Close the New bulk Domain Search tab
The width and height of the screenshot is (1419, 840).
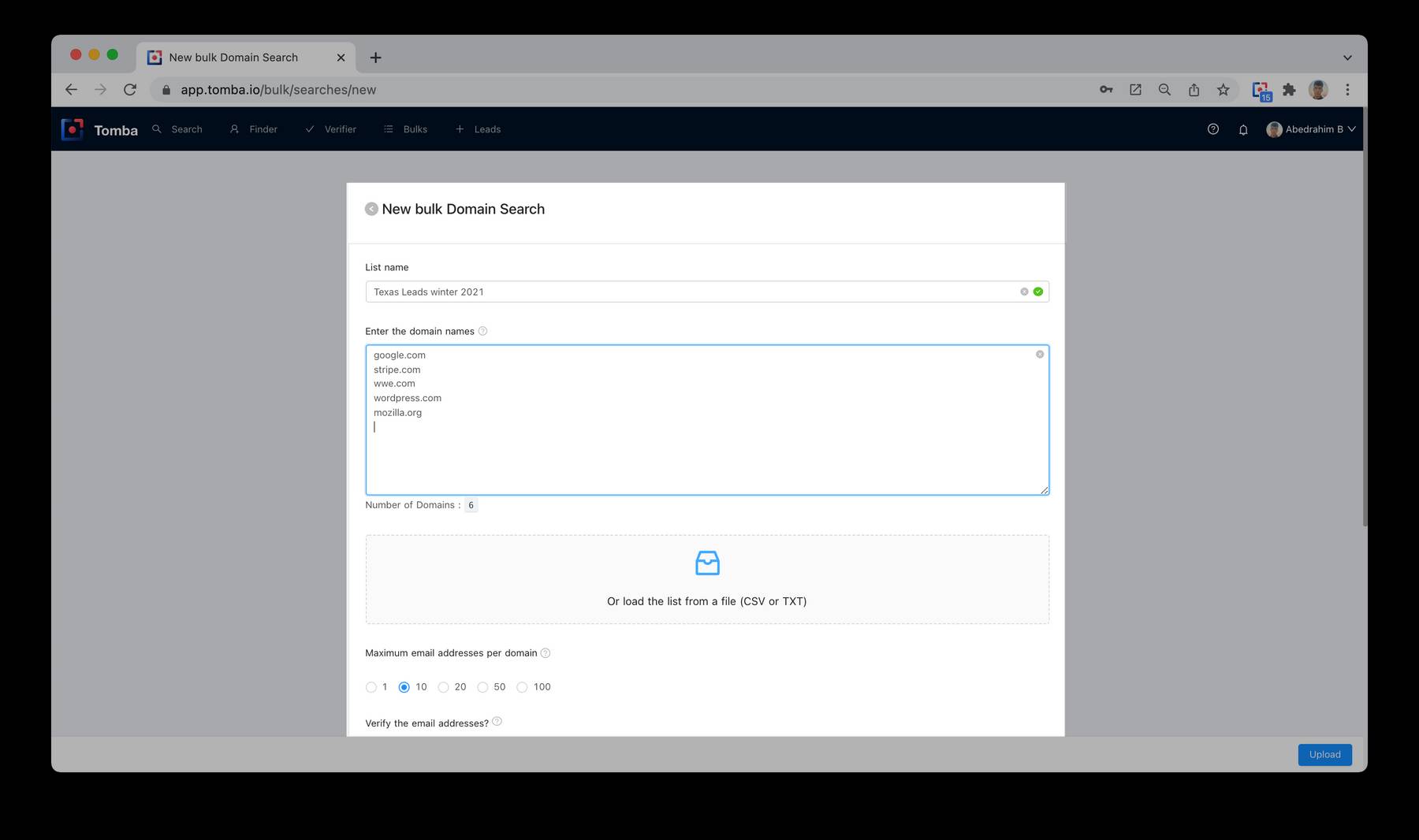341,58
